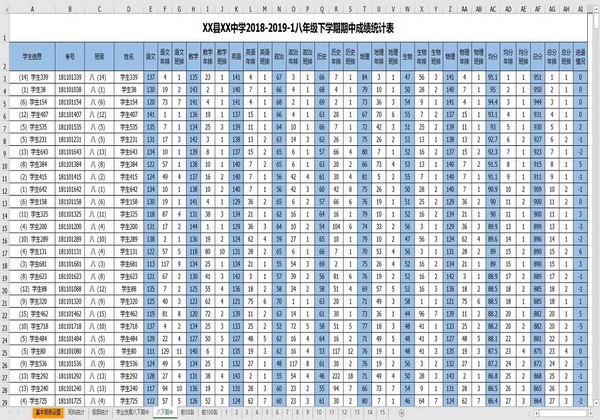600x420 pixels.
Task: Open the 前50名 sheet tab
Action: point(188,413)
